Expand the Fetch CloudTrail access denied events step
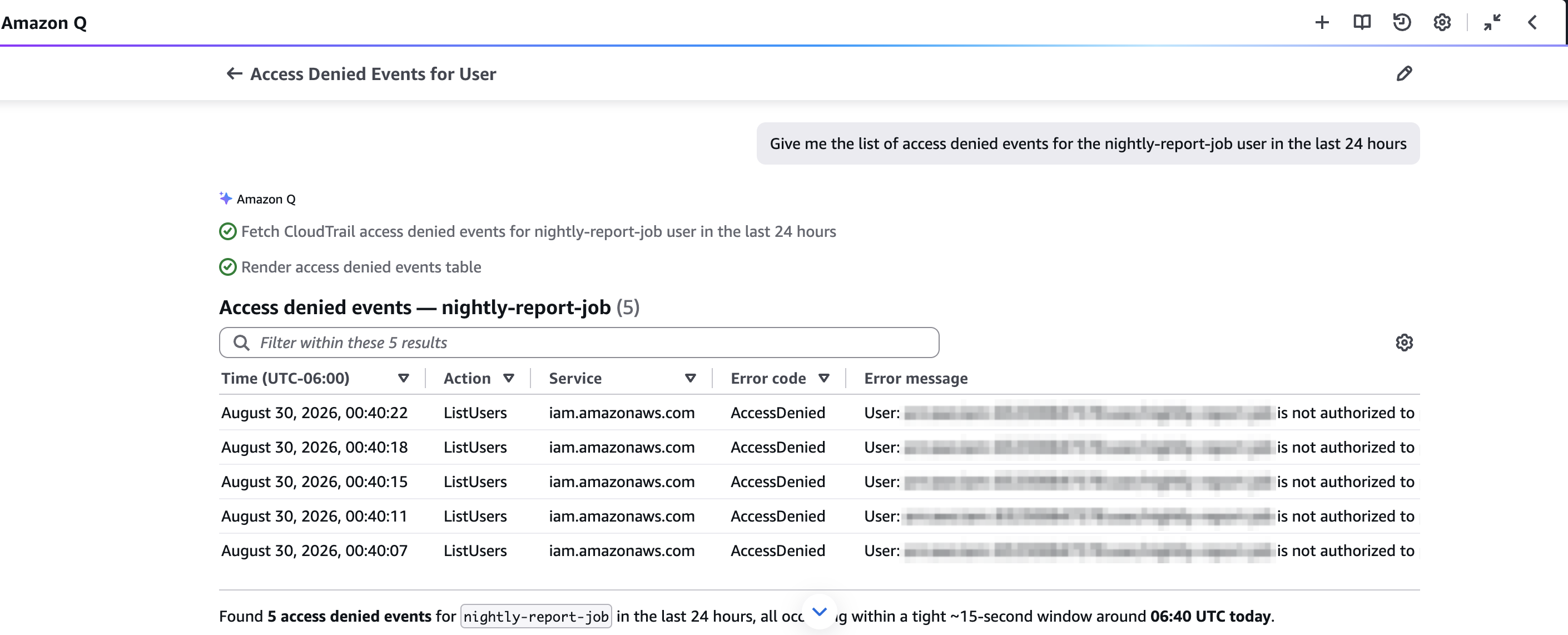Screen dimensions: 1568x635 (538, 231)
